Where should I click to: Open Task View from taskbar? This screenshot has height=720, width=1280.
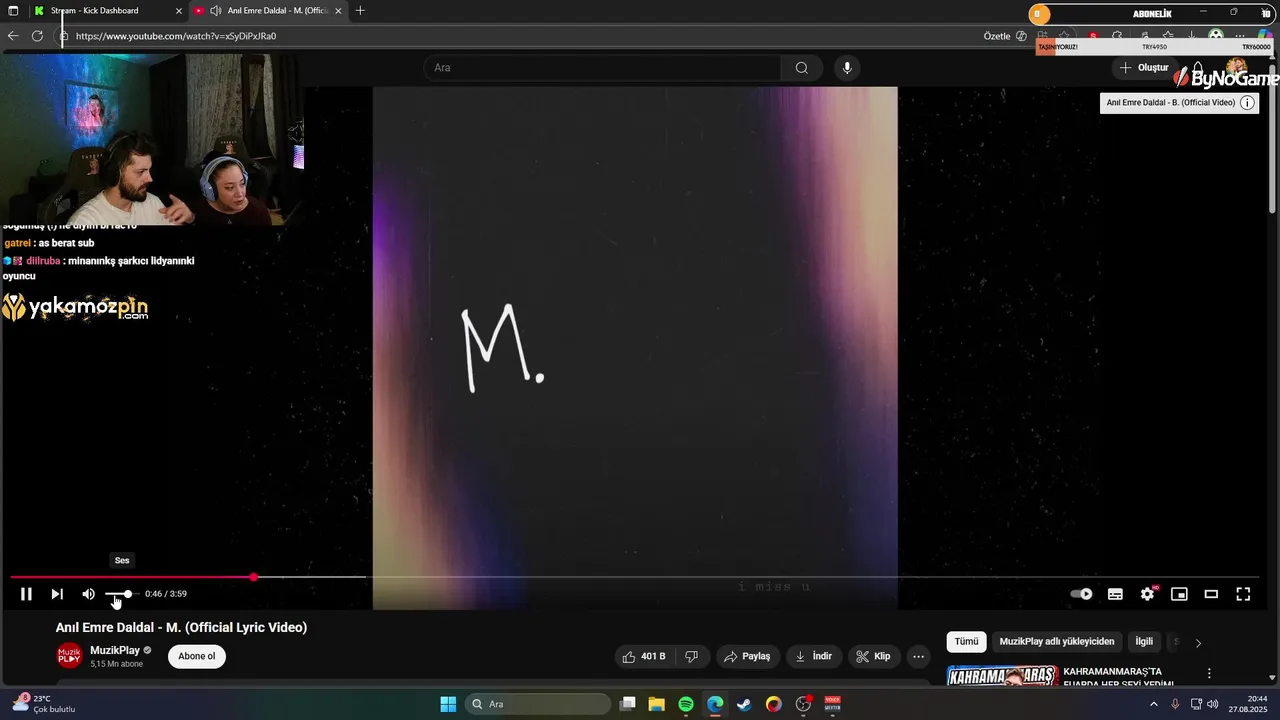[x=628, y=704]
